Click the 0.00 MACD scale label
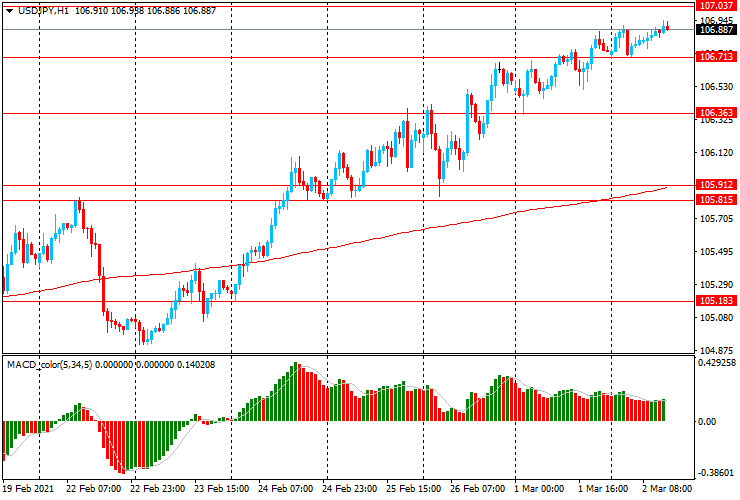740x500 pixels. click(x=707, y=422)
